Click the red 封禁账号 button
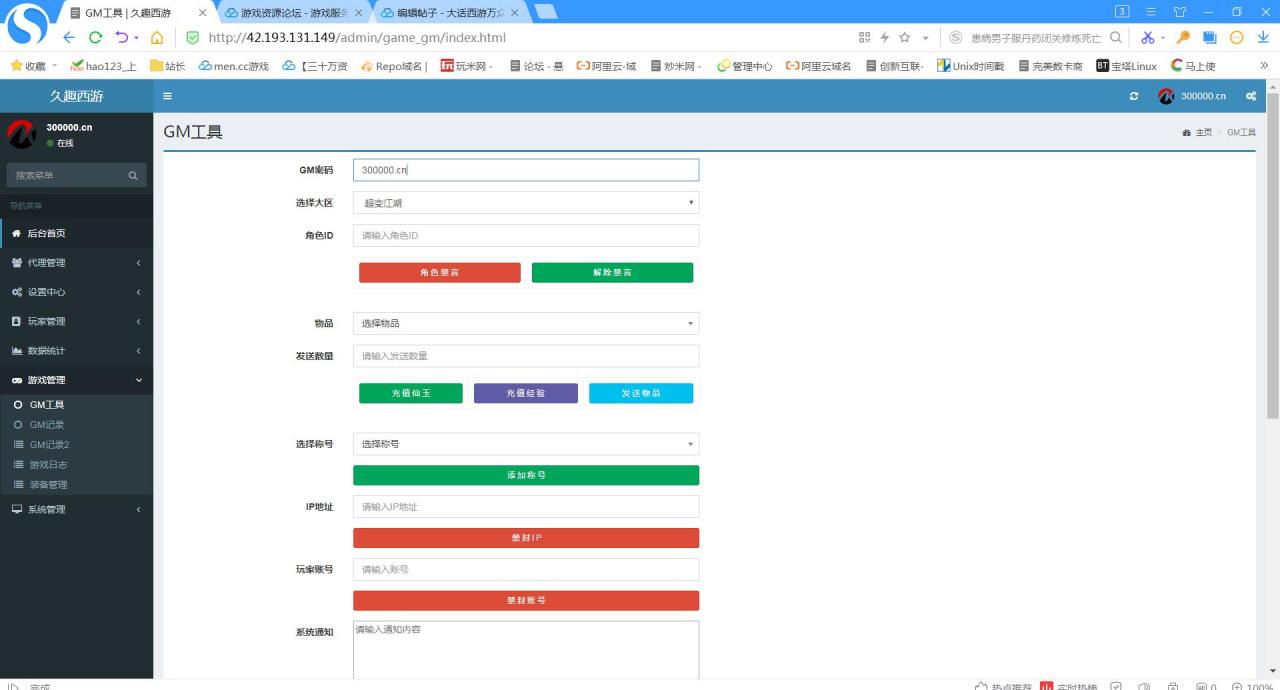This screenshot has width=1280, height=690. pyautogui.click(x=526, y=600)
